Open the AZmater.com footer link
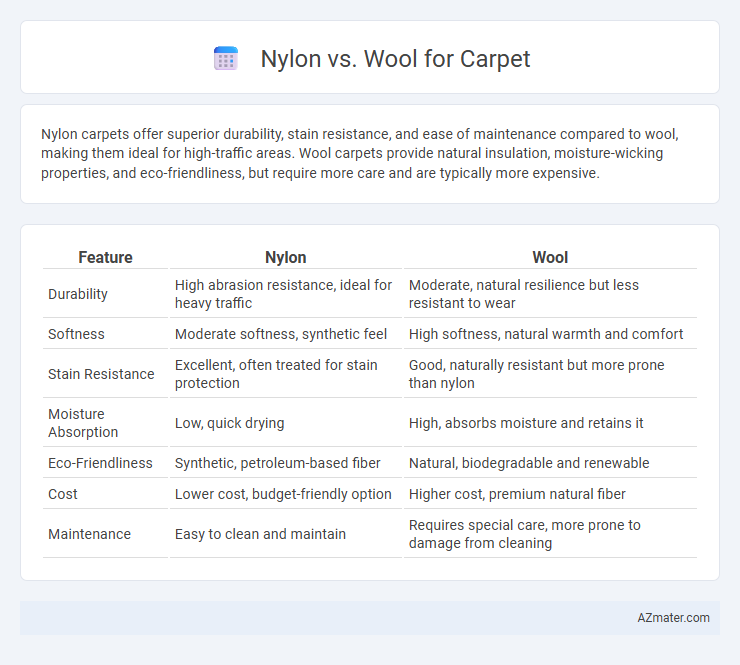Screen dimensions: 740x665 point(673,617)
